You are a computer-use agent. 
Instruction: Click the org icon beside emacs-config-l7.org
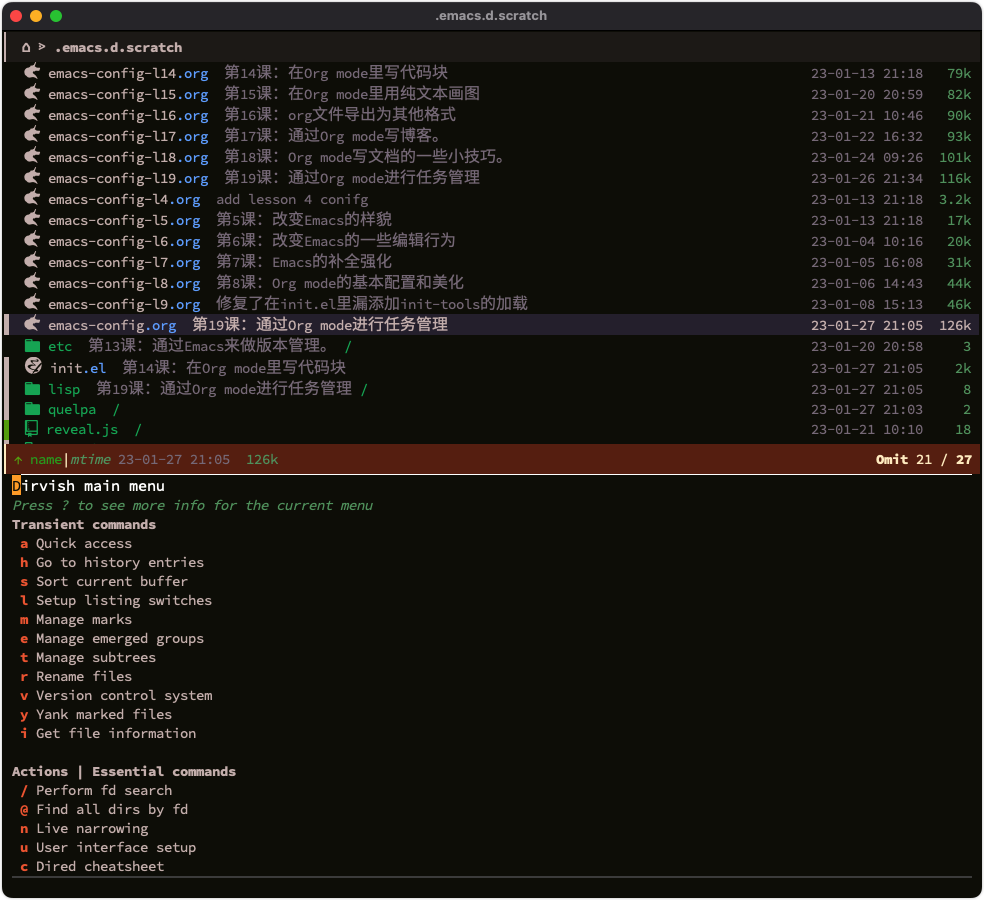pyautogui.click(x=31, y=261)
